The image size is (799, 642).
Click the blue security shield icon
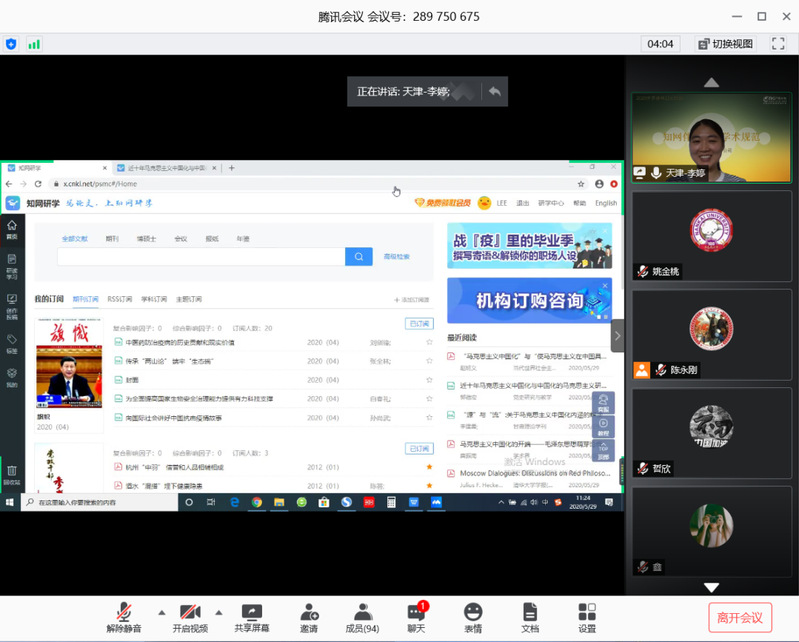click(x=11, y=44)
